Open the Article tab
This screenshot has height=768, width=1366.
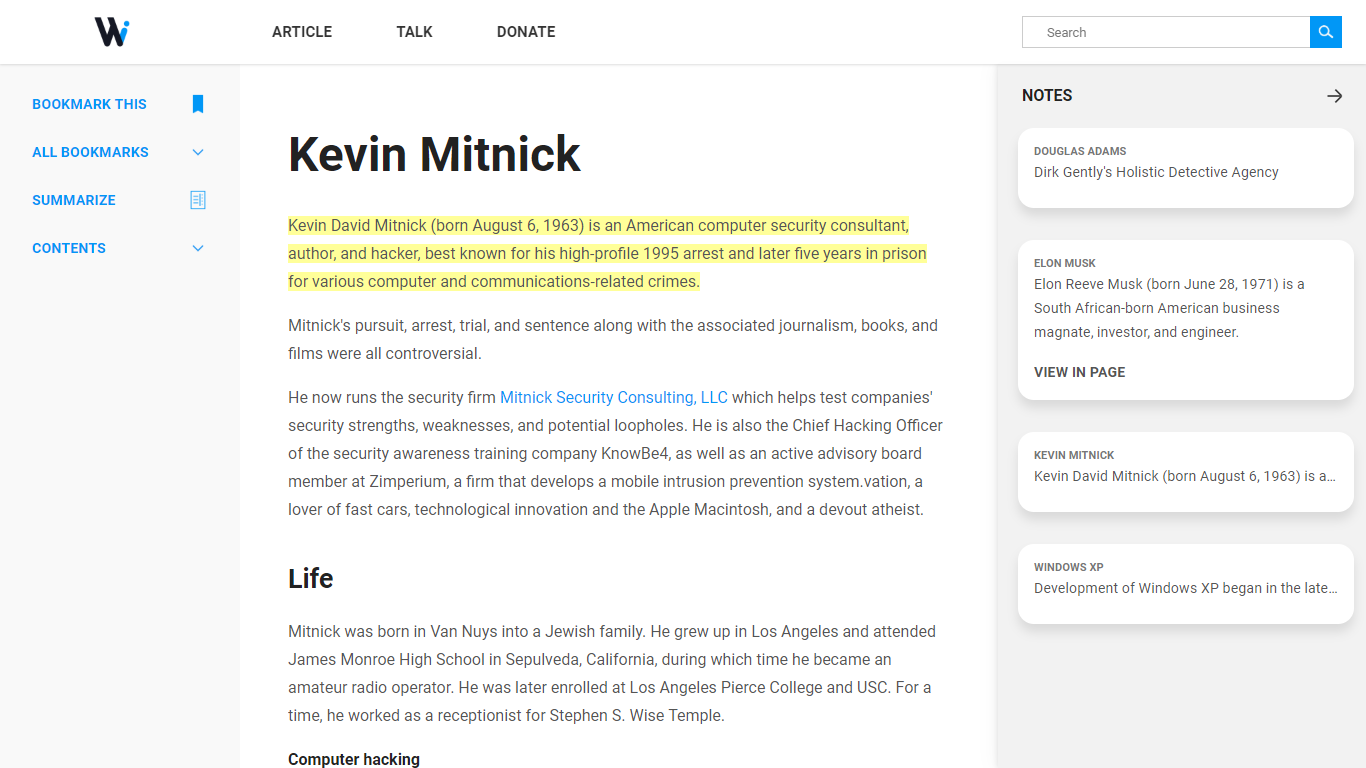(x=302, y=32)
